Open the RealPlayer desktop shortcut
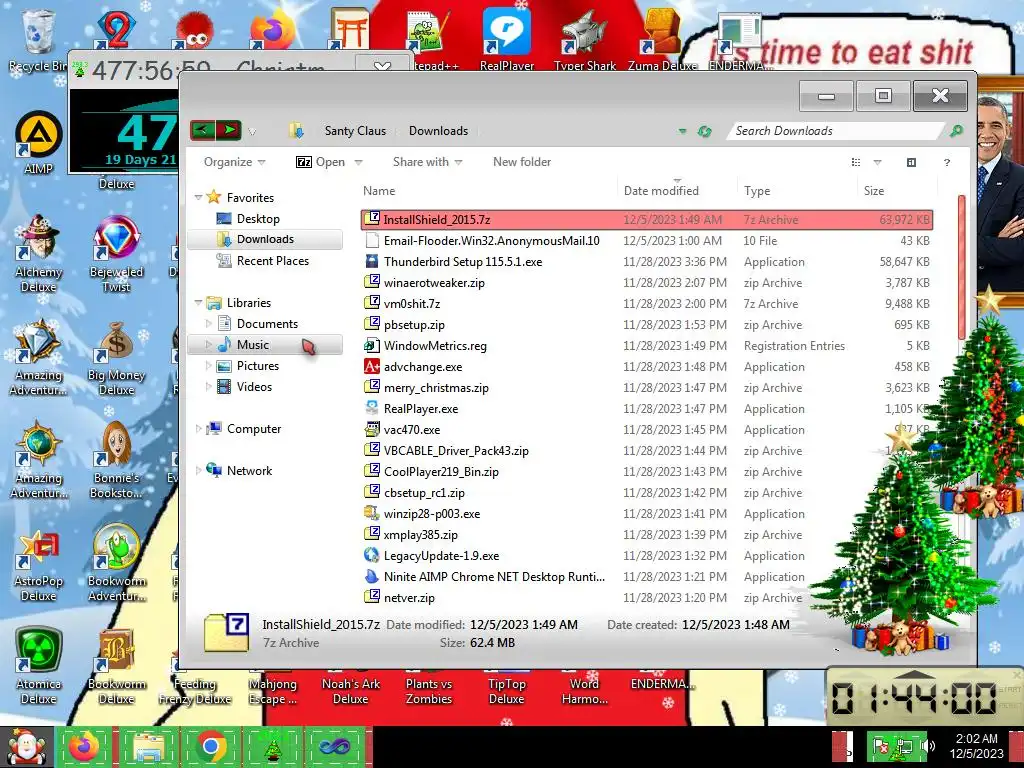 tap(507, 39)
